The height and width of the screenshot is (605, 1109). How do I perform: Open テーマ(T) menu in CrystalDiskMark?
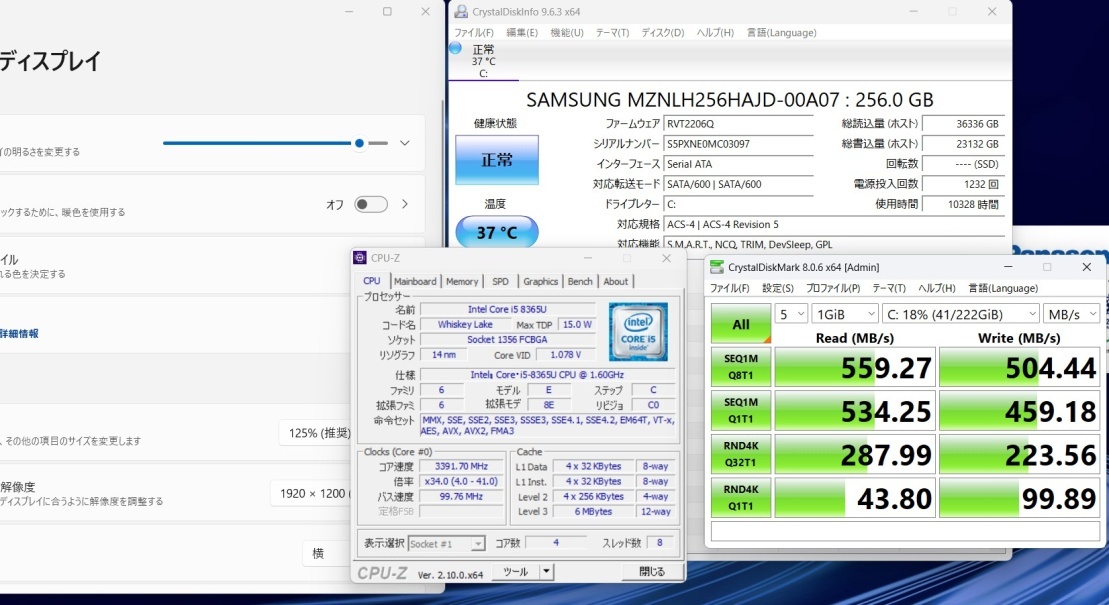(889, 288)
